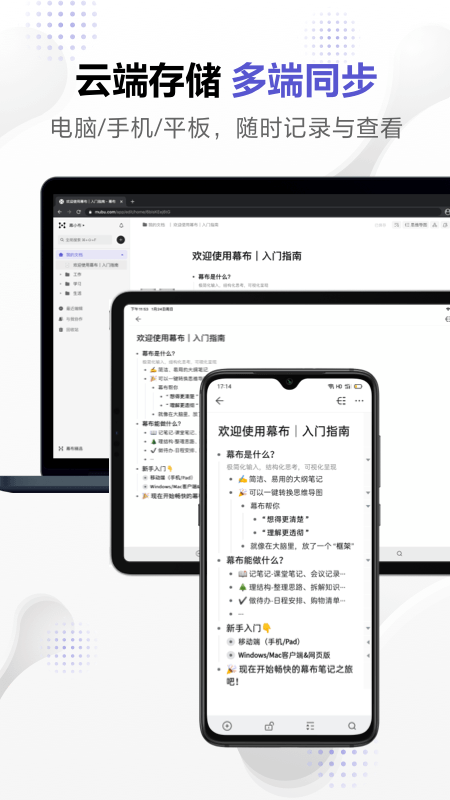
Task: Click the 我的文档 breadcrumb on the laptop
Action: click(x=154, y=224)
